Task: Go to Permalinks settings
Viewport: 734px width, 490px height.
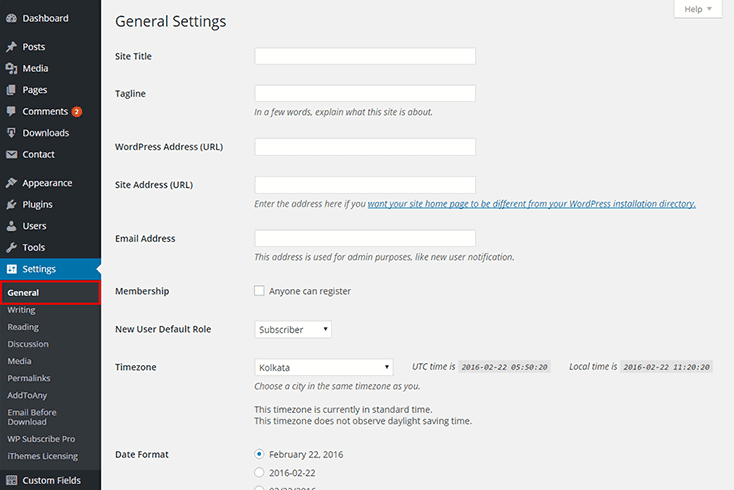Action: pos(29,378)
